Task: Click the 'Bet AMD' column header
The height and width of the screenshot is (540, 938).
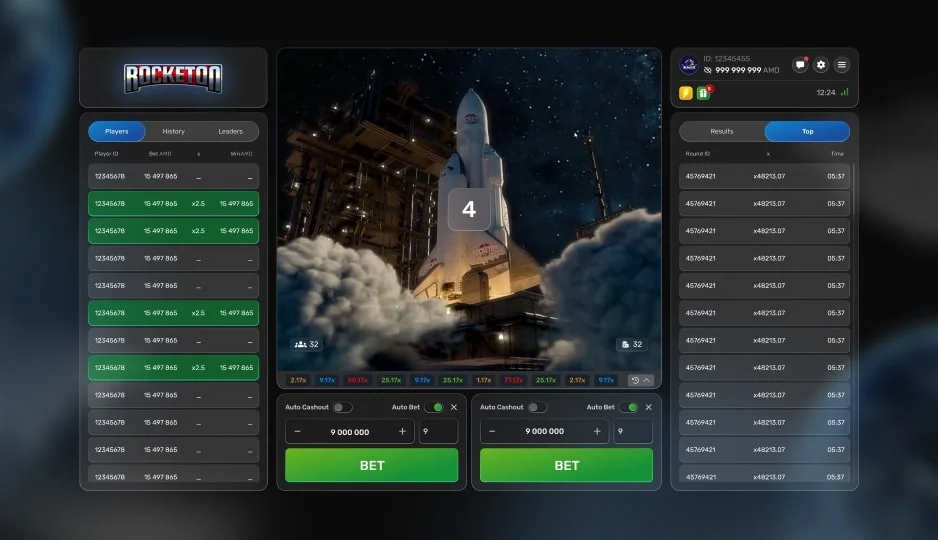Action: pos(160,154)
